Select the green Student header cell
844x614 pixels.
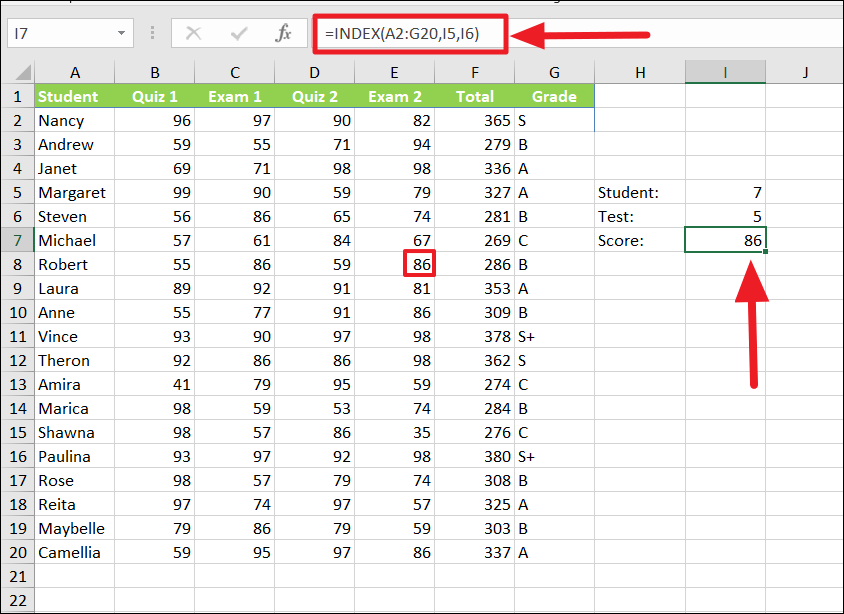(75, 96)
